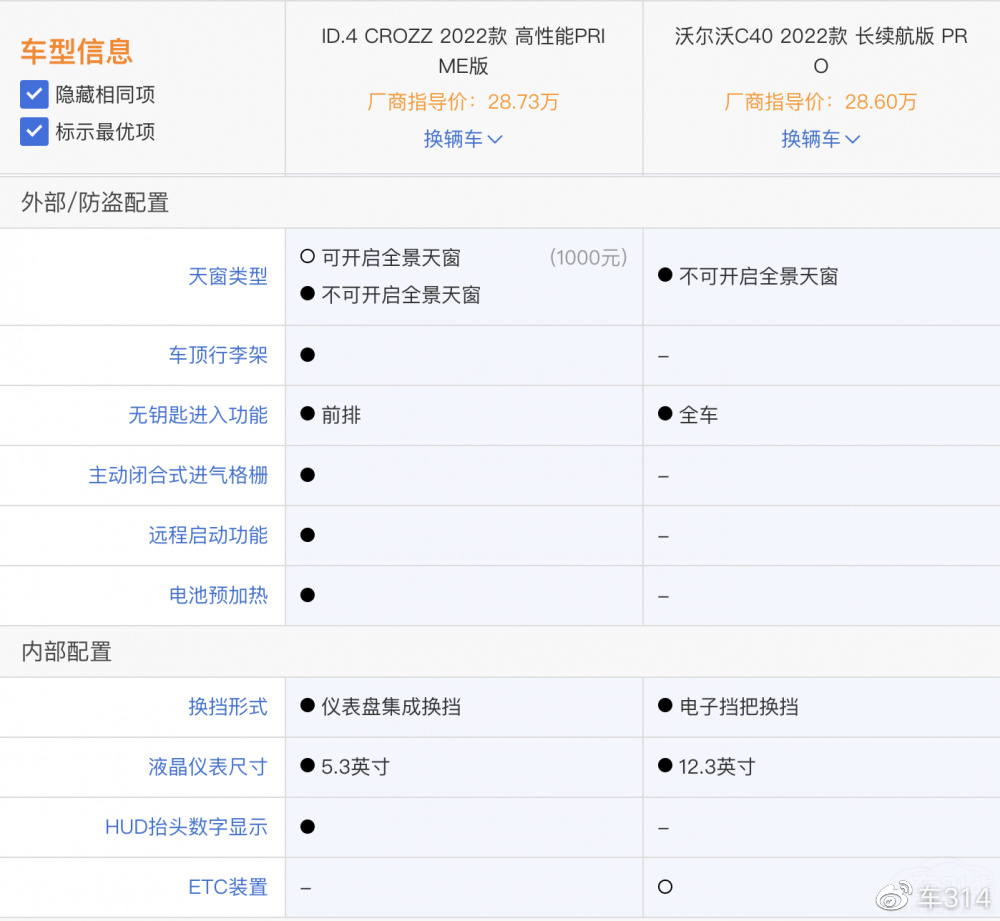Select the 外部/防盗配置 section header

point(93,203)
